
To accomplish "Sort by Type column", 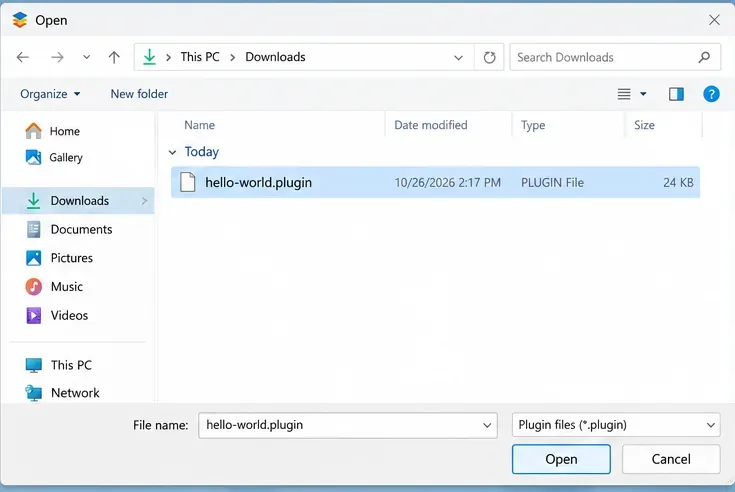I will (x=533, y=125).
